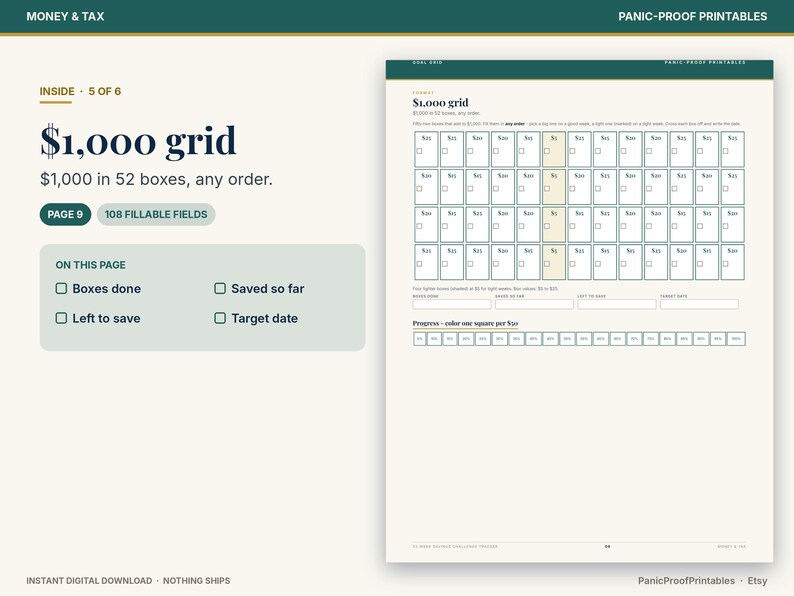This screenshot has width=794, height=596.
Task: Click the '52-WEEK SAVINGS CHALLENGE TRACKER' footer in preview
Action: 455,546
